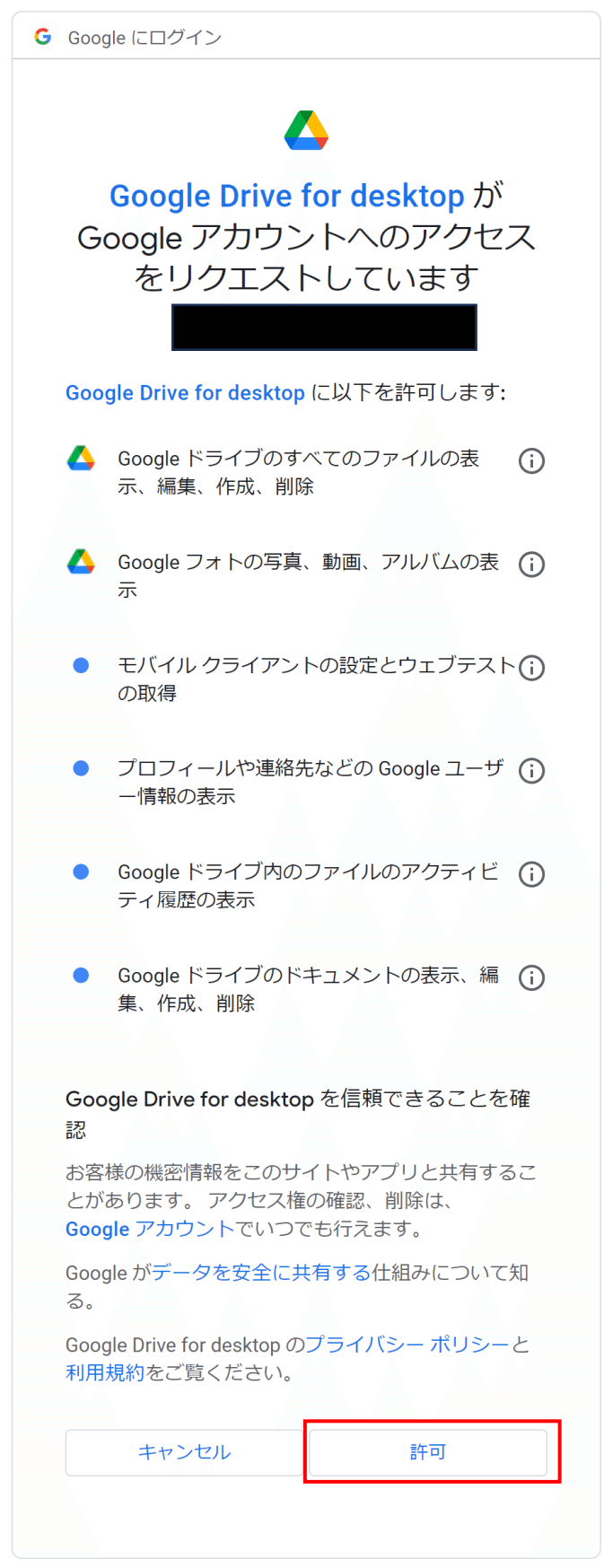
Task: Click Drive icon beside Googleフォトの写真 item
Action: tap(81, 562)
